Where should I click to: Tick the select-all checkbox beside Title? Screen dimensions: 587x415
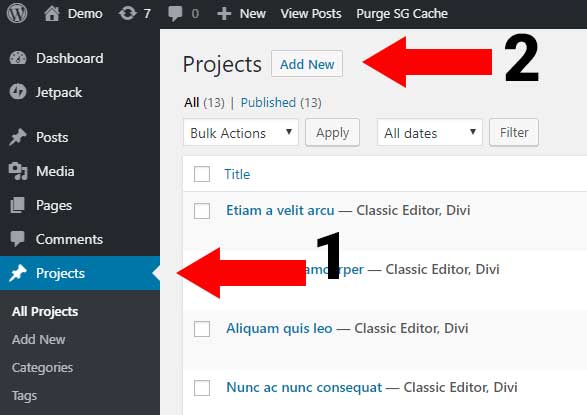[x=202, y=174]
